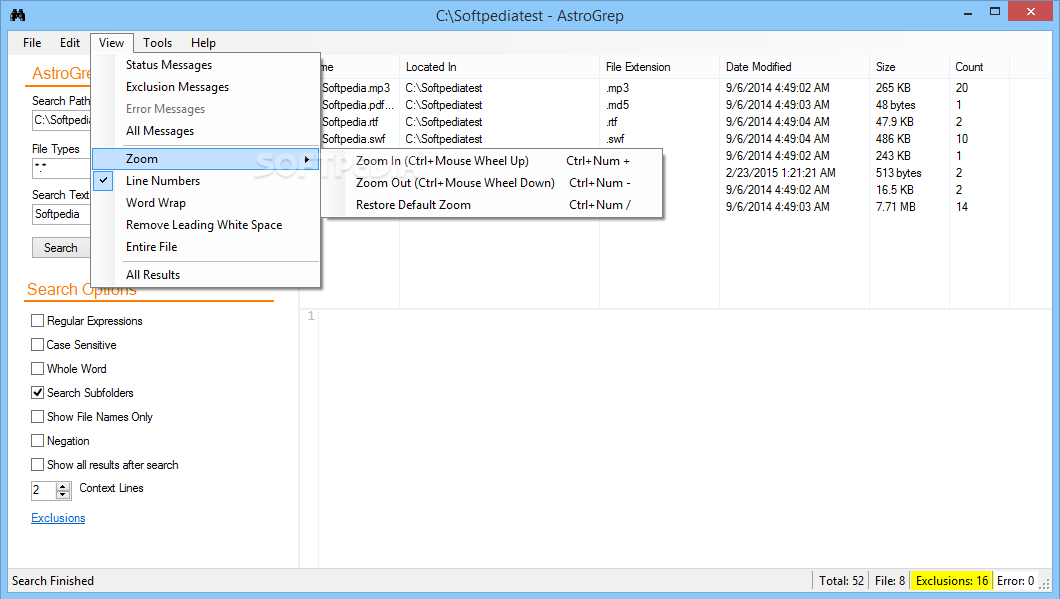
Task: Tick the Negation checkbox
Action: tap(38, 441)
